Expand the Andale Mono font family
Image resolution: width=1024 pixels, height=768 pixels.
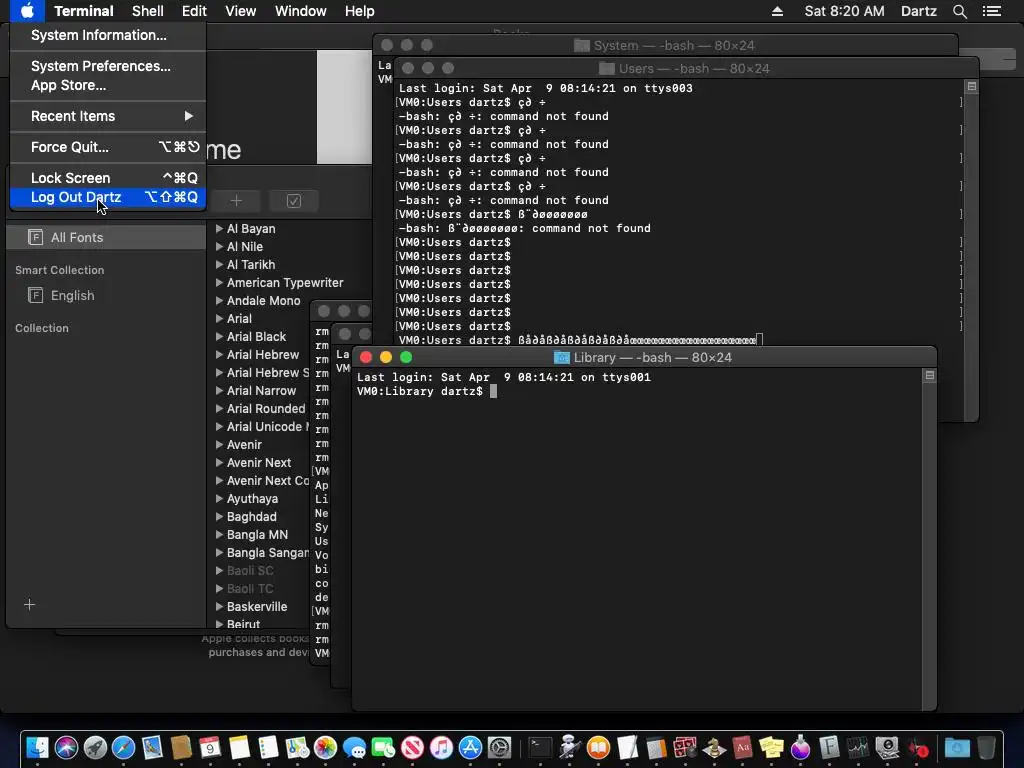[x=219, y=301]
